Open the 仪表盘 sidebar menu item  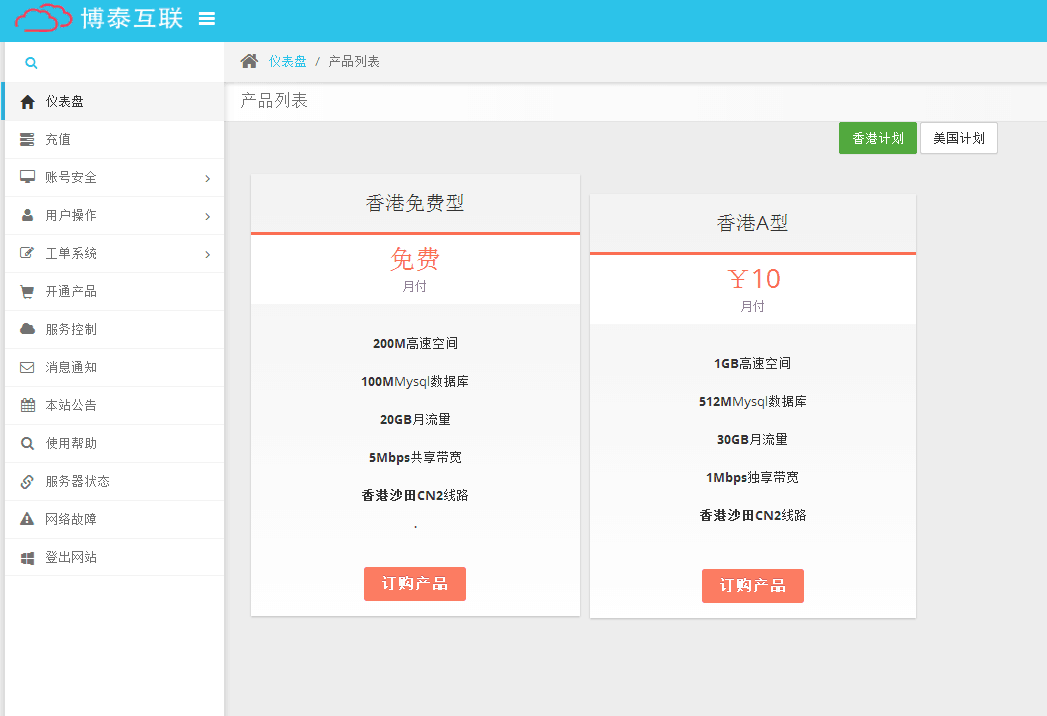point(114,102)
